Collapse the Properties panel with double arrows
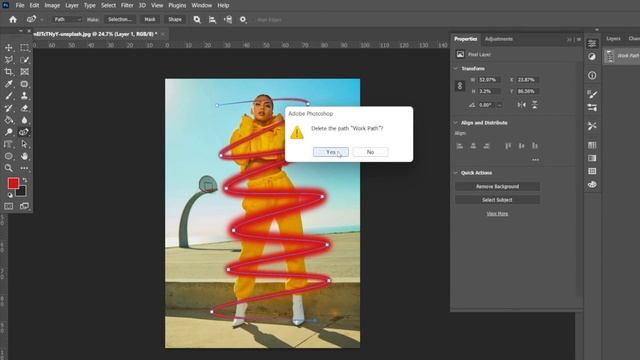This screenshot has height=360, width=640. click(569, 39)
